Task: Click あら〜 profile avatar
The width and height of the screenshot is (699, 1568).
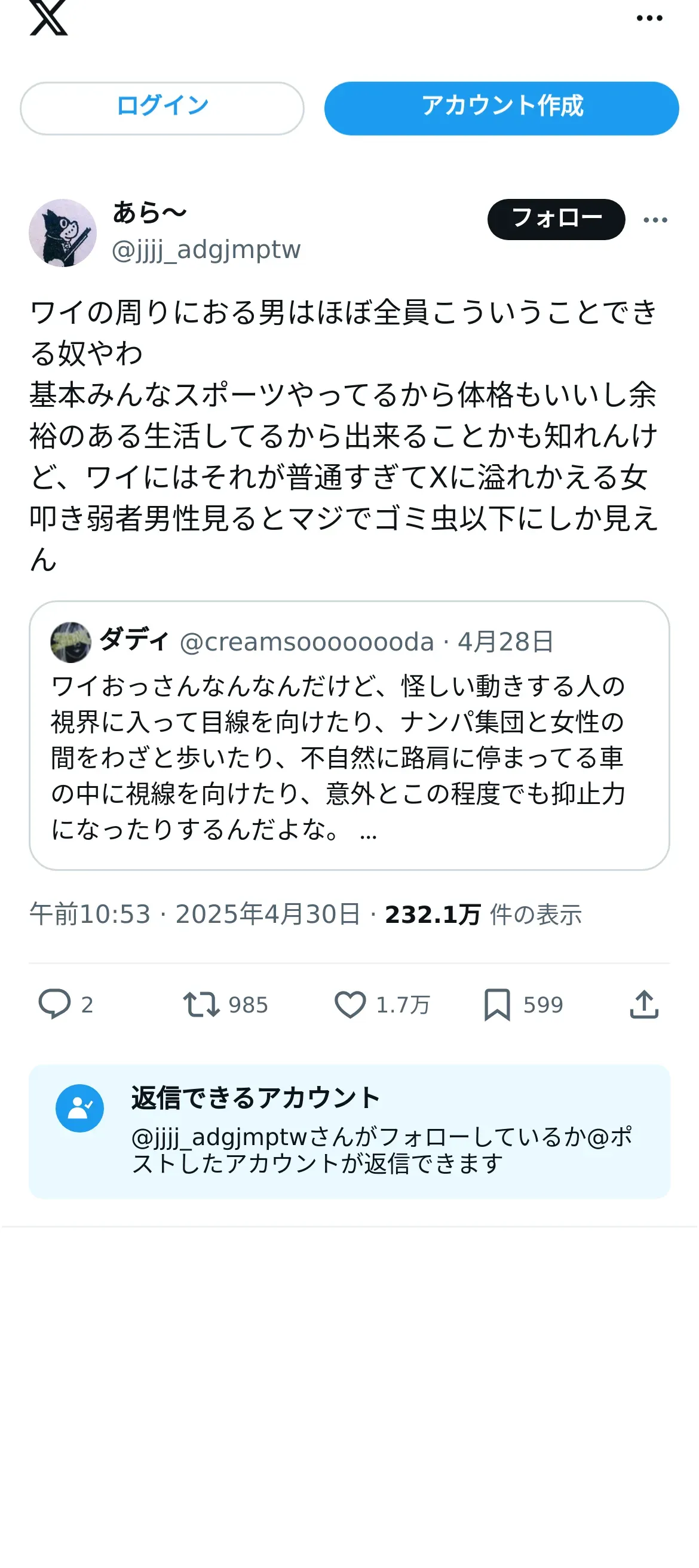Action: (x=63, y=232)
